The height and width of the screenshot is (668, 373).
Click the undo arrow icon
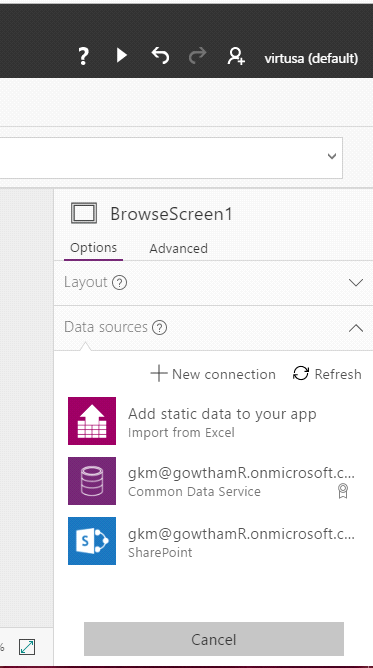tap(160, 56)
